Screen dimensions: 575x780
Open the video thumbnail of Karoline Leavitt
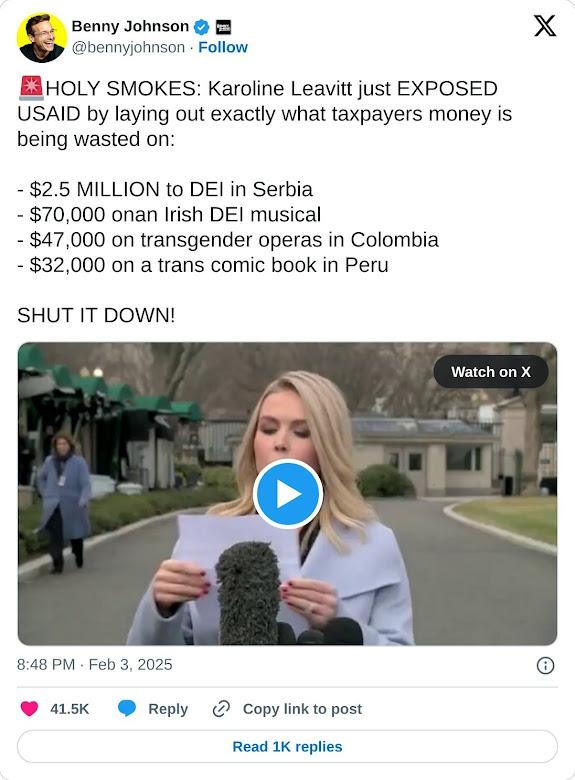pos(288,494)
